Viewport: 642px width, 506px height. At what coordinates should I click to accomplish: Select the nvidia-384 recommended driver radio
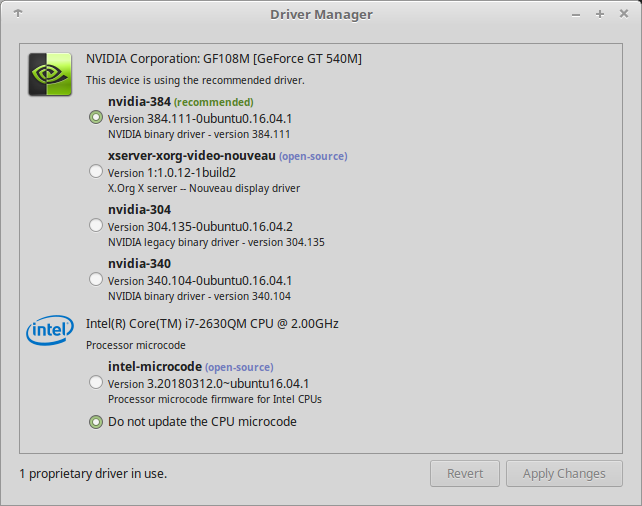(96, 117)
